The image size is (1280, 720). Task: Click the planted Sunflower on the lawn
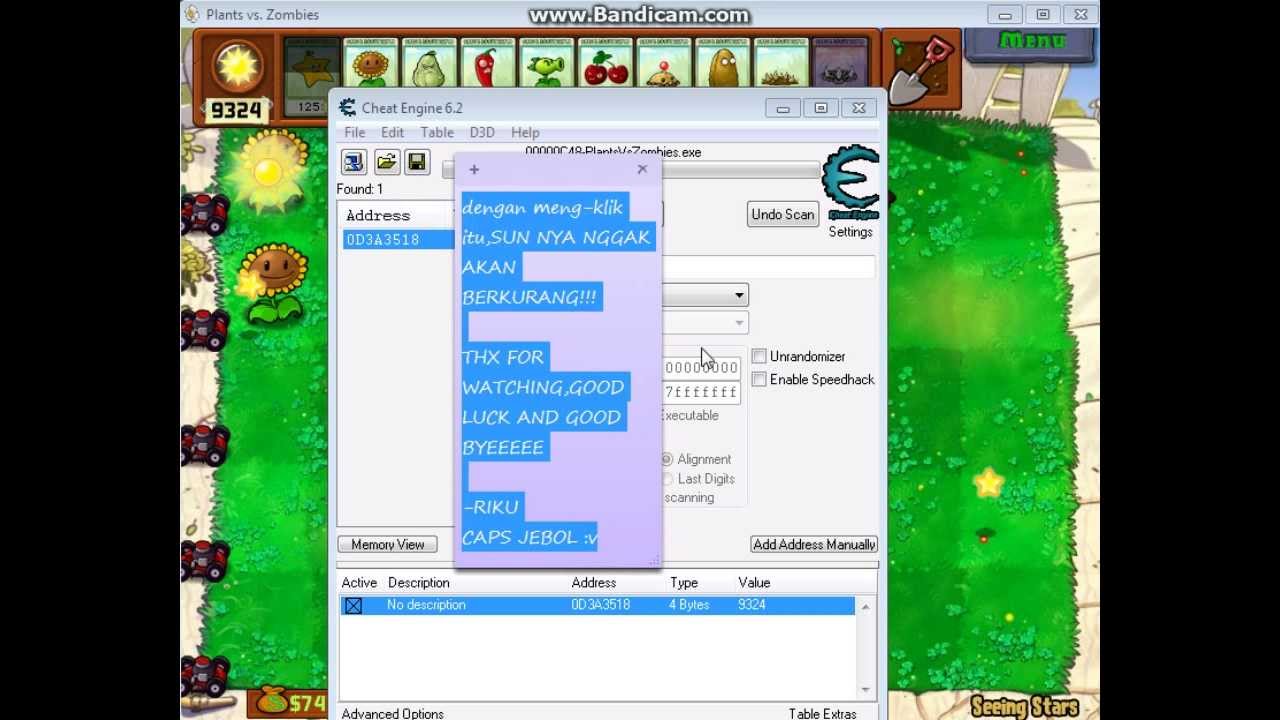tap(274, 283)
